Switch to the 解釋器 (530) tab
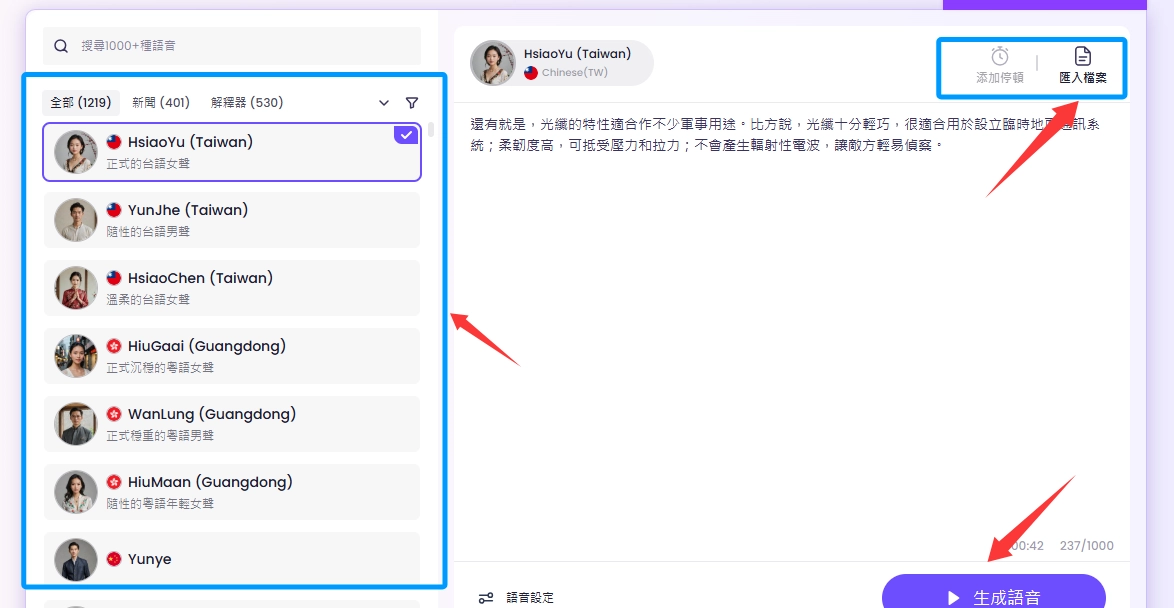 247,103
